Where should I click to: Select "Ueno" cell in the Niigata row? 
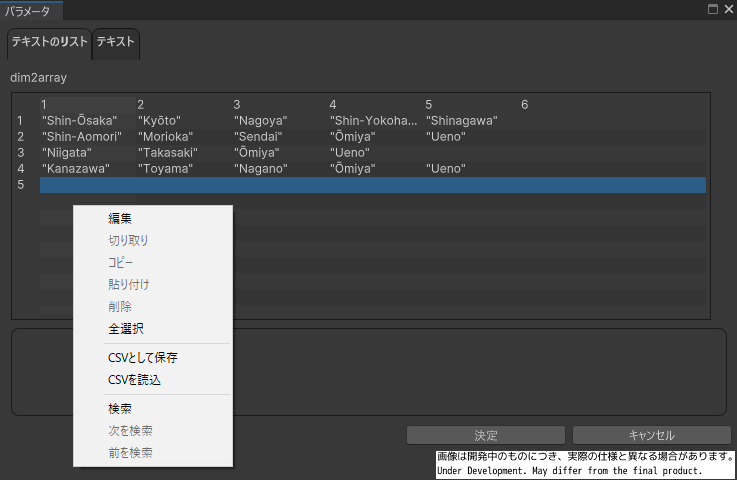(376, 153)
